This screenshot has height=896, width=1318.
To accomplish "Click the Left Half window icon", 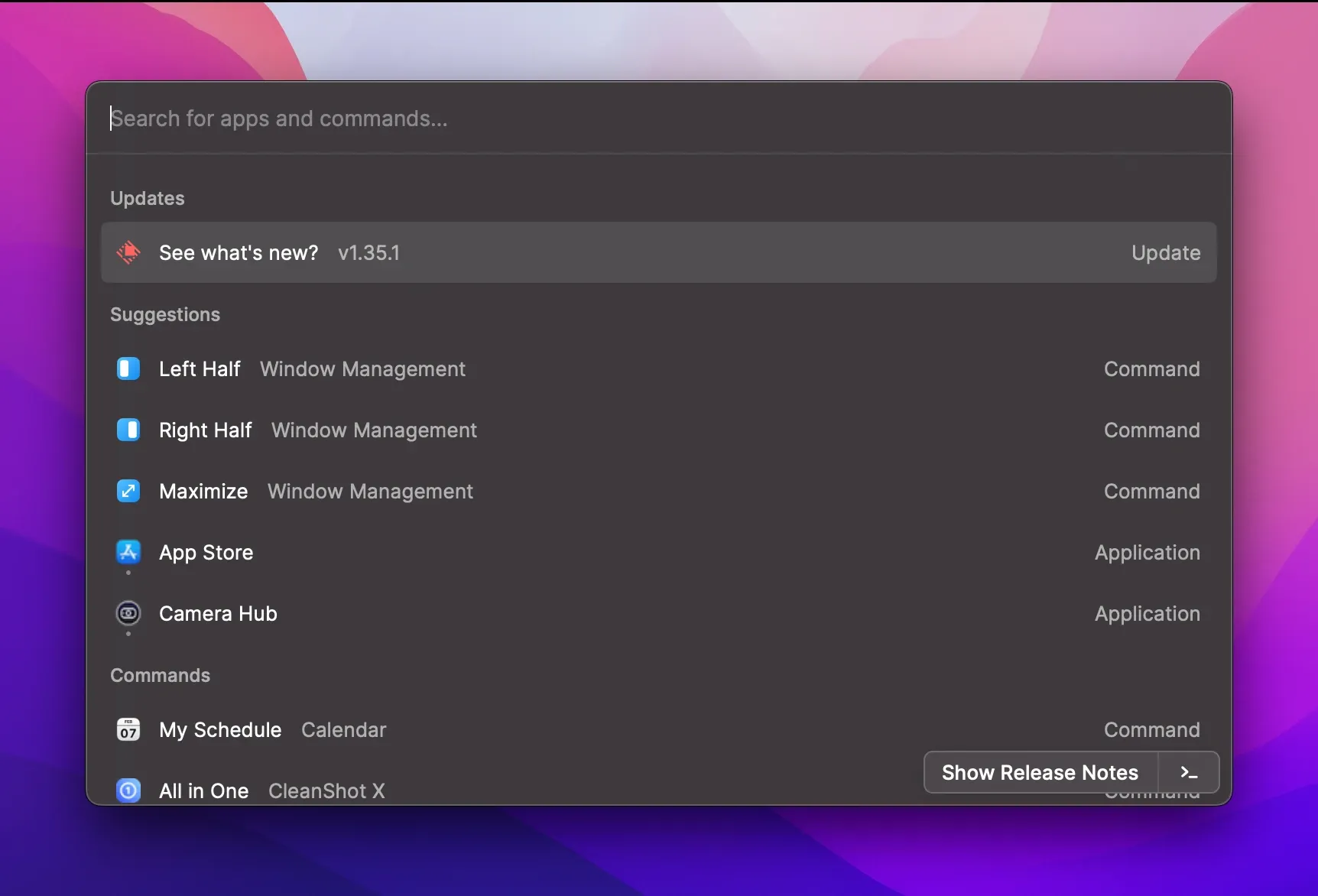I will 128,368.
